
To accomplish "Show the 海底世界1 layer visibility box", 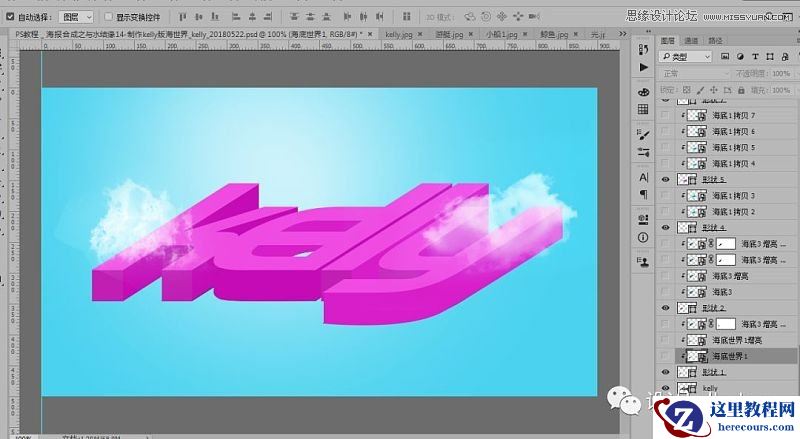I will (665, 356).
